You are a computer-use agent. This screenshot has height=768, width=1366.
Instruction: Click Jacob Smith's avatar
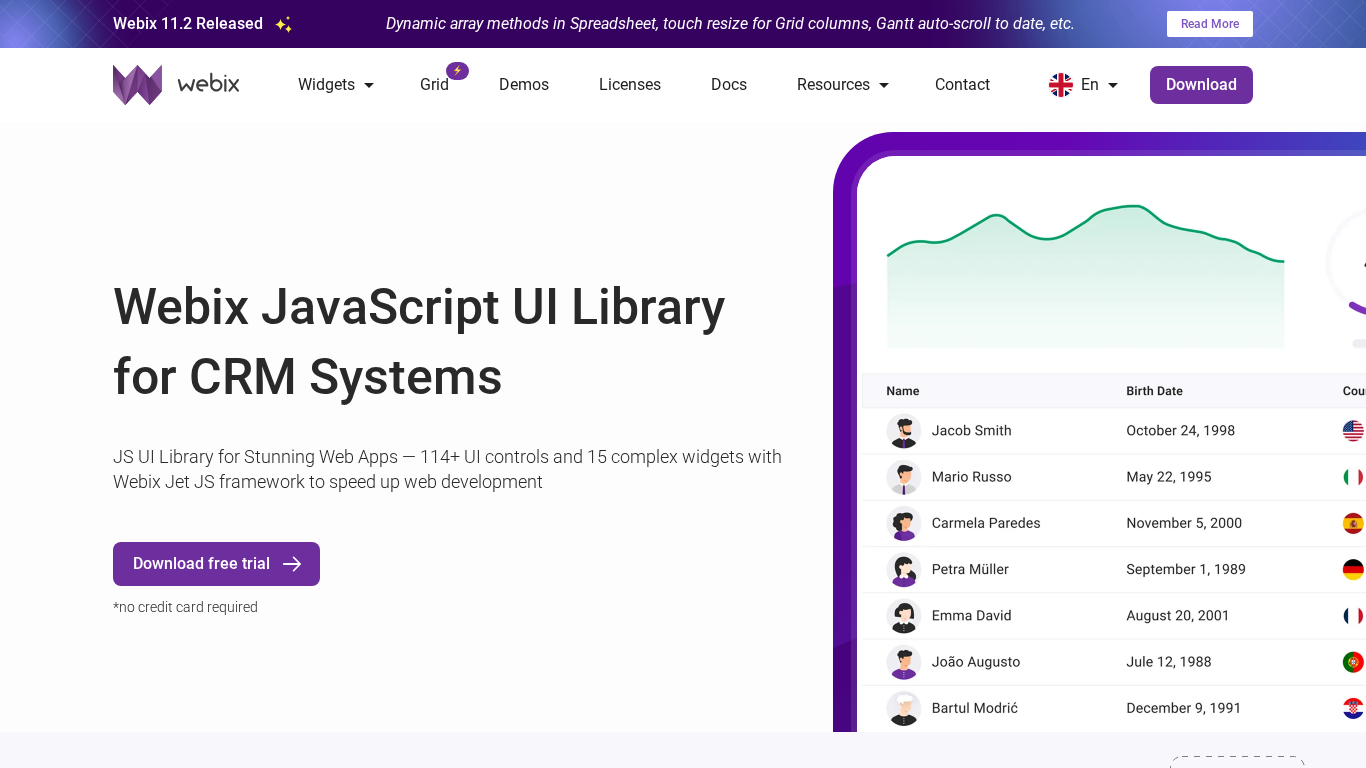click(x=904, y=431)
